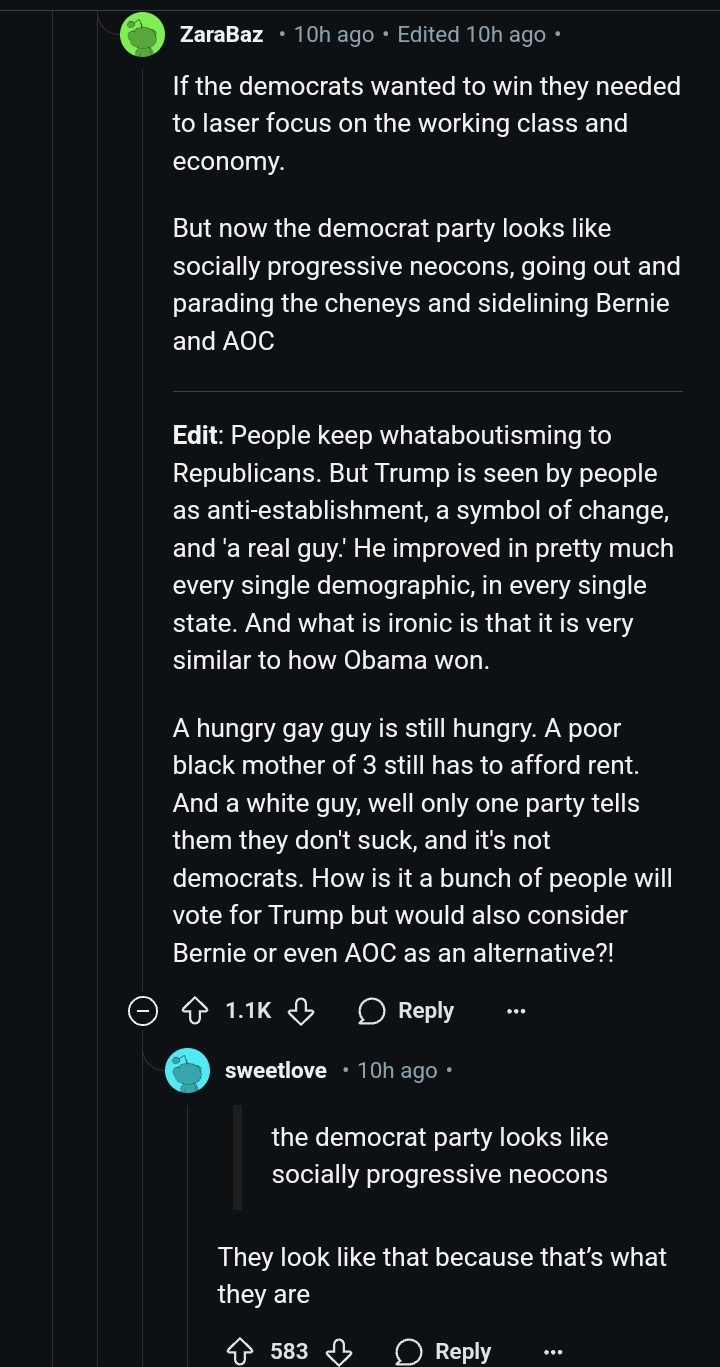Screen dimensions: 720x1367
Task: Open more options for ZaraBaz's comment
Action: pyautogui.click(x=515, y=1011)
